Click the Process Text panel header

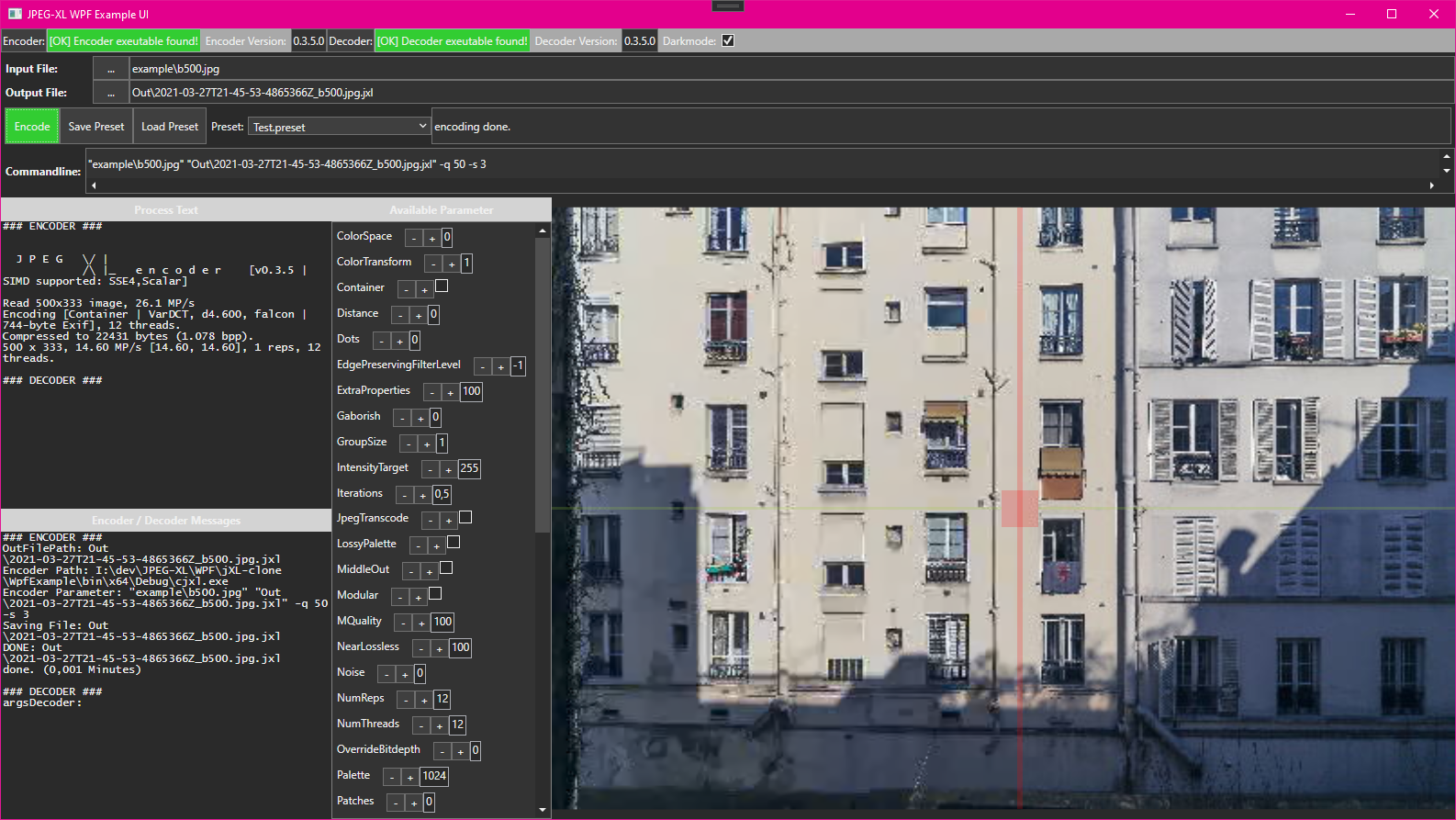click(166, 210)
